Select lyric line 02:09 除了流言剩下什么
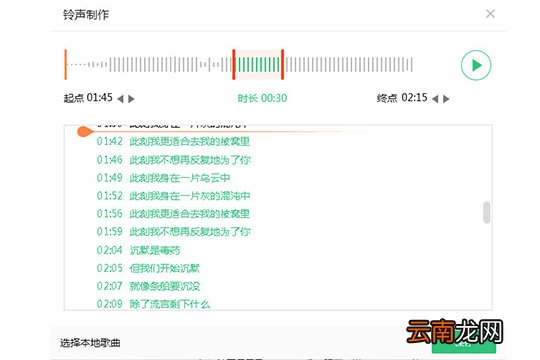 [153, 304]
